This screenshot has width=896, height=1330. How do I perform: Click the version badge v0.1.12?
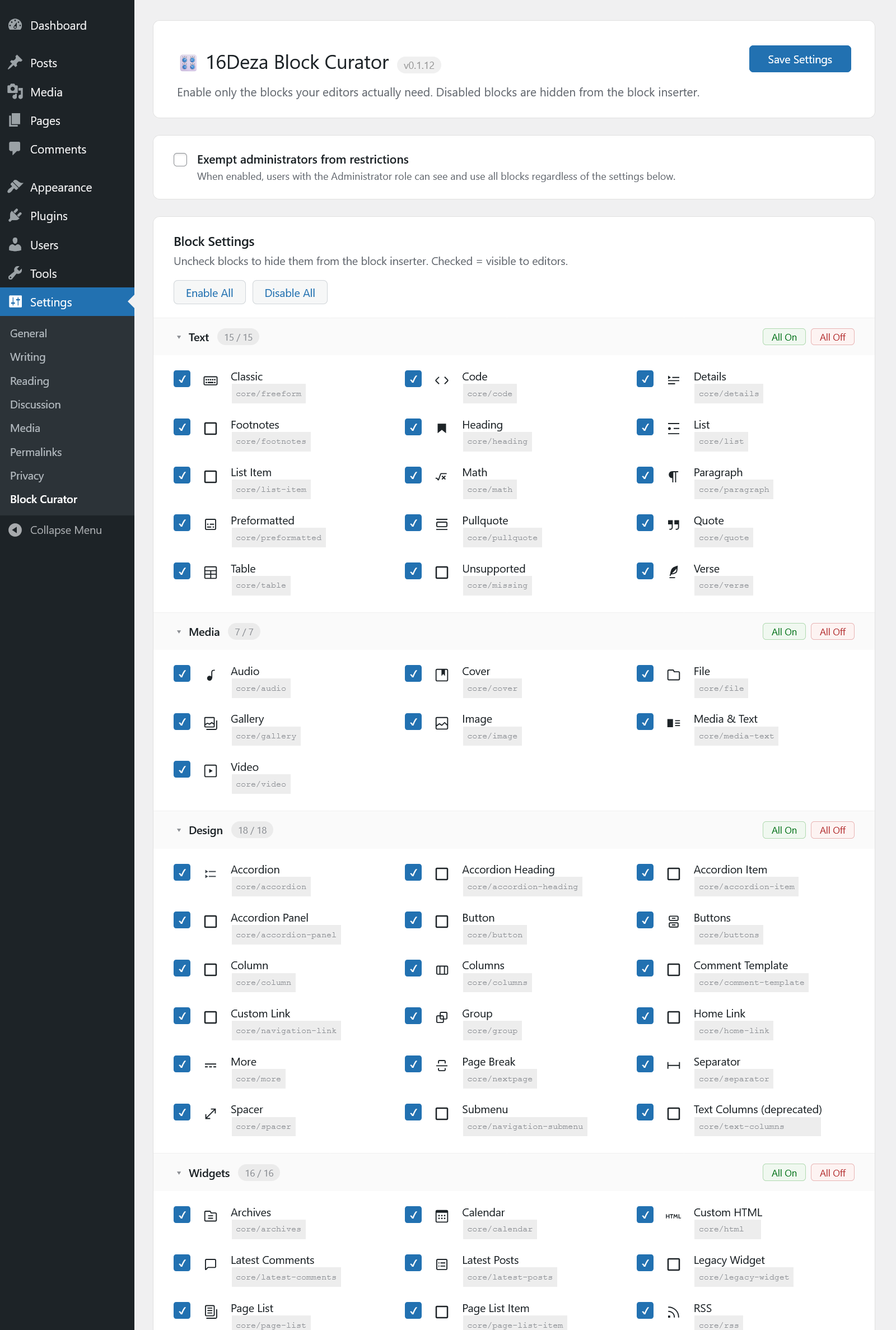pyautogui.click(x=419, y=65)
